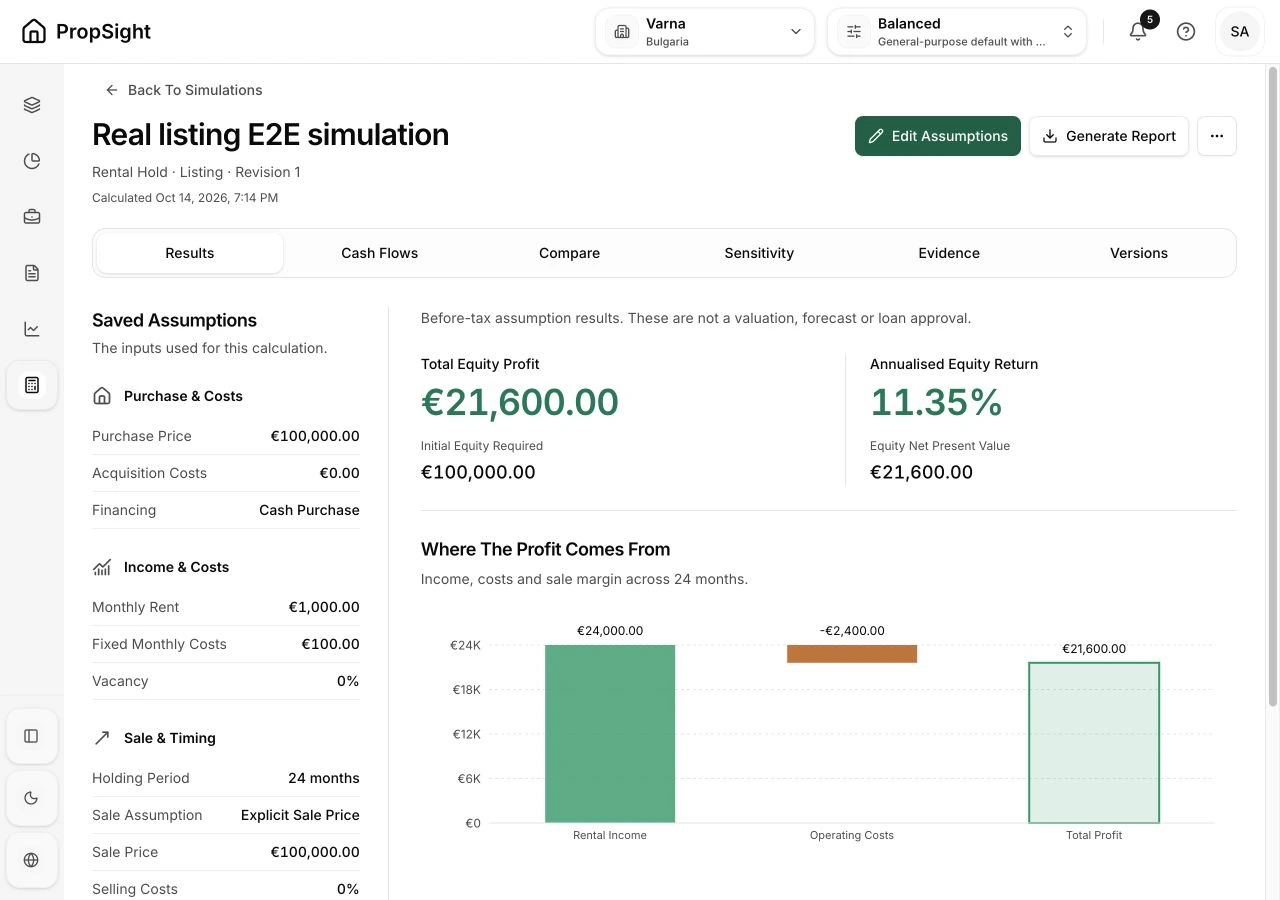Image resolution: width=1280 pixels, height=900 pixels.
Task: Click the sliders icon beside Balanced
Action: click(854, 32)
